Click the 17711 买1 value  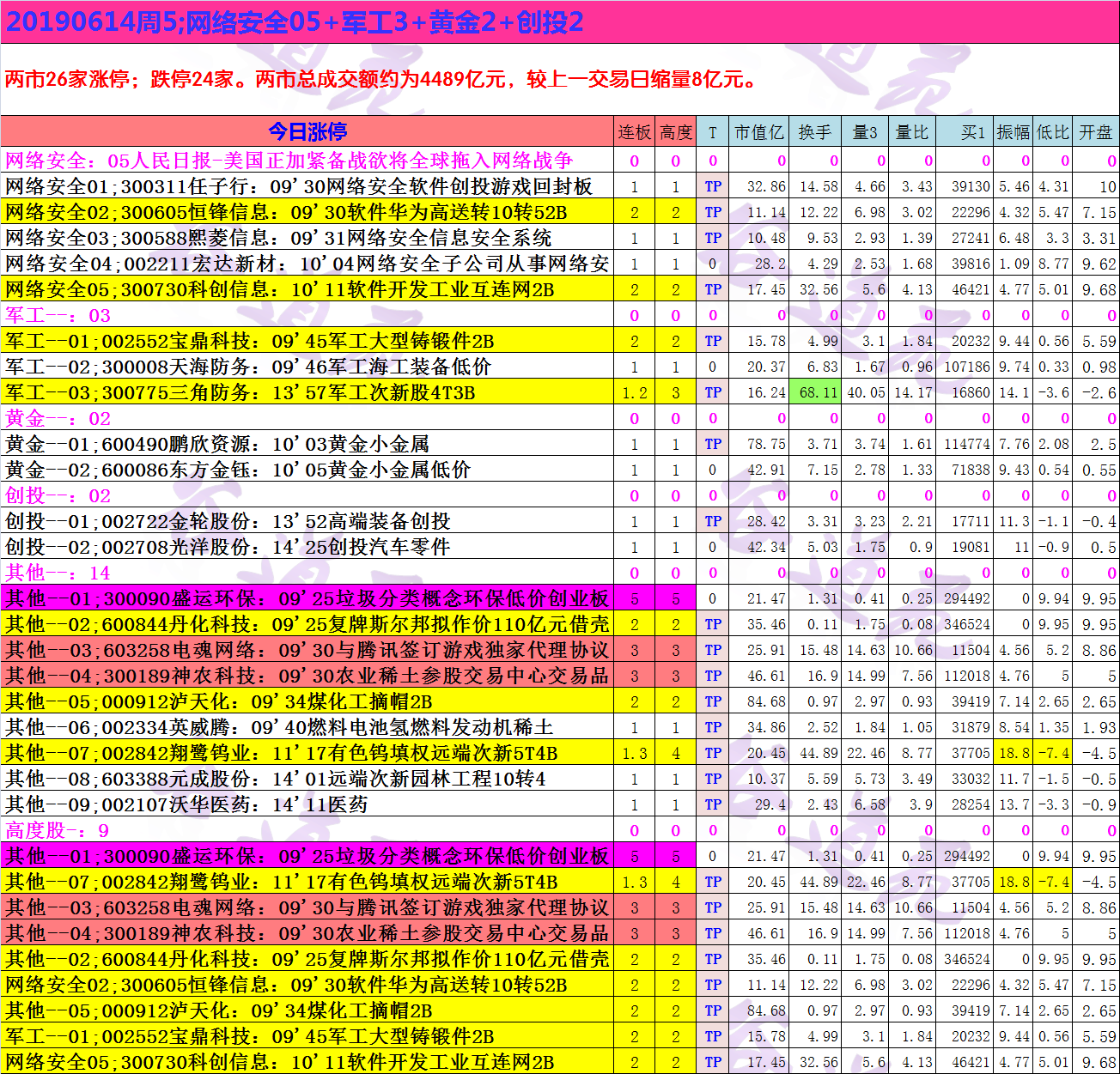(971, 521)
